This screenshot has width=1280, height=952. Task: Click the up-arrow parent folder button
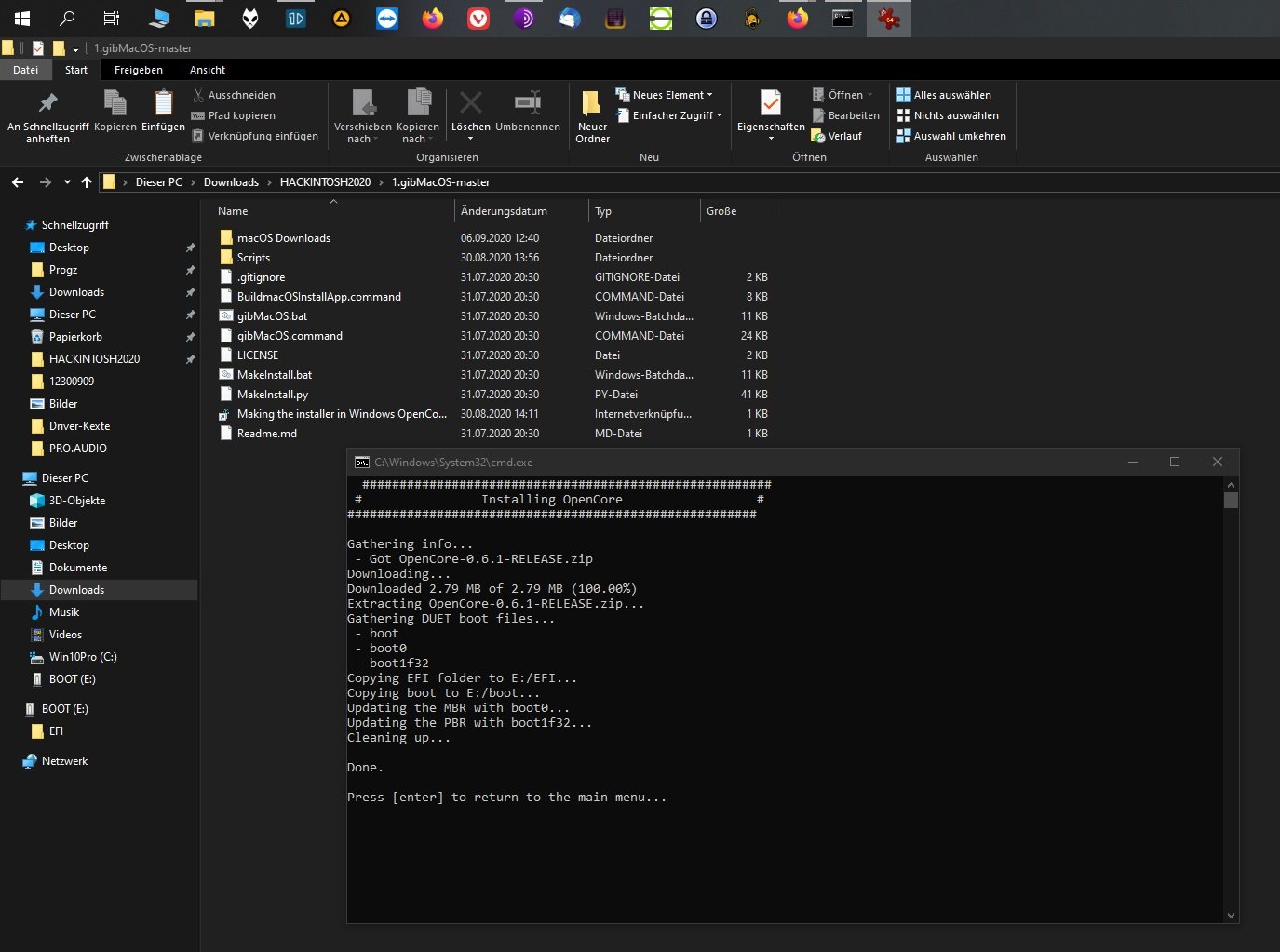click(87, 182)
